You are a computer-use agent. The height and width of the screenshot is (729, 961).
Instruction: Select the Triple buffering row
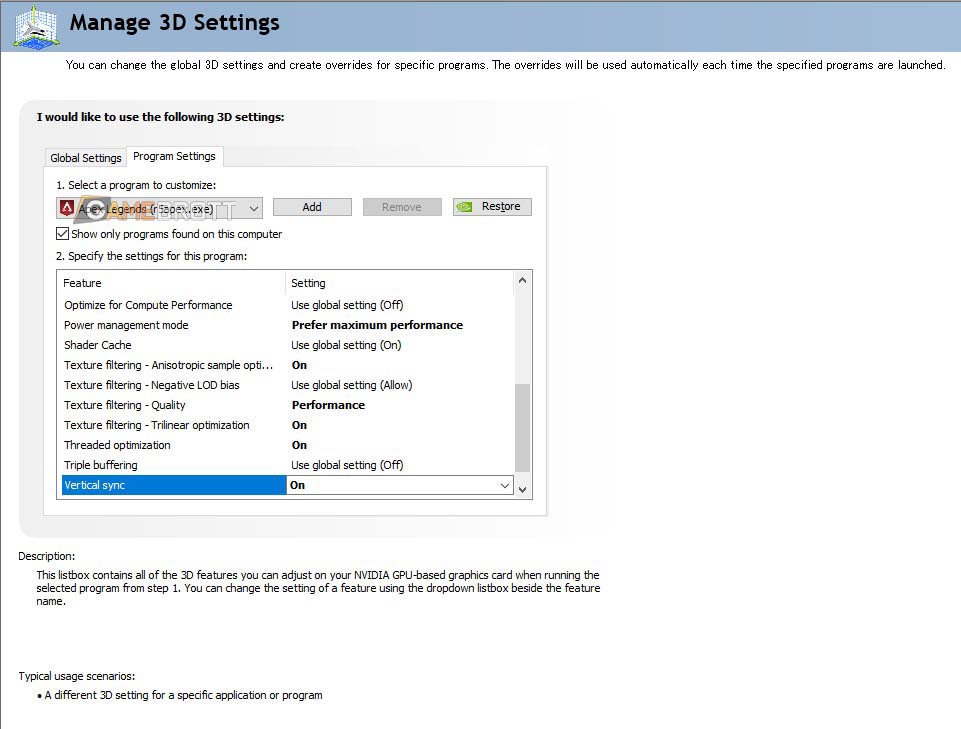point(101,465)
